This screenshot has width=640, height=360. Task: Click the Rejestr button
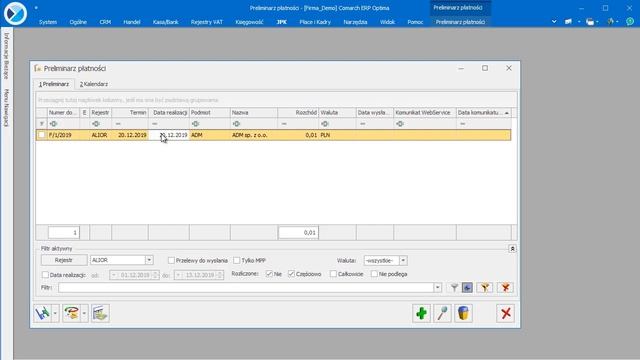point(64,260)
